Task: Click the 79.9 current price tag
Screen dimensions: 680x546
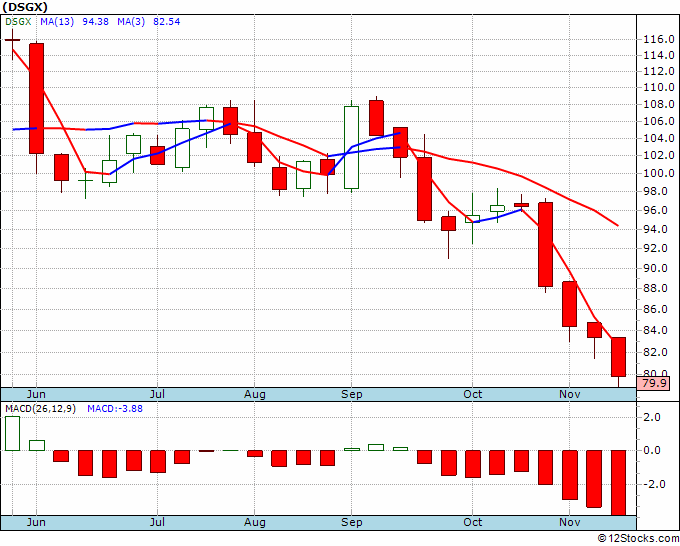Action: (x=654, y=383)
